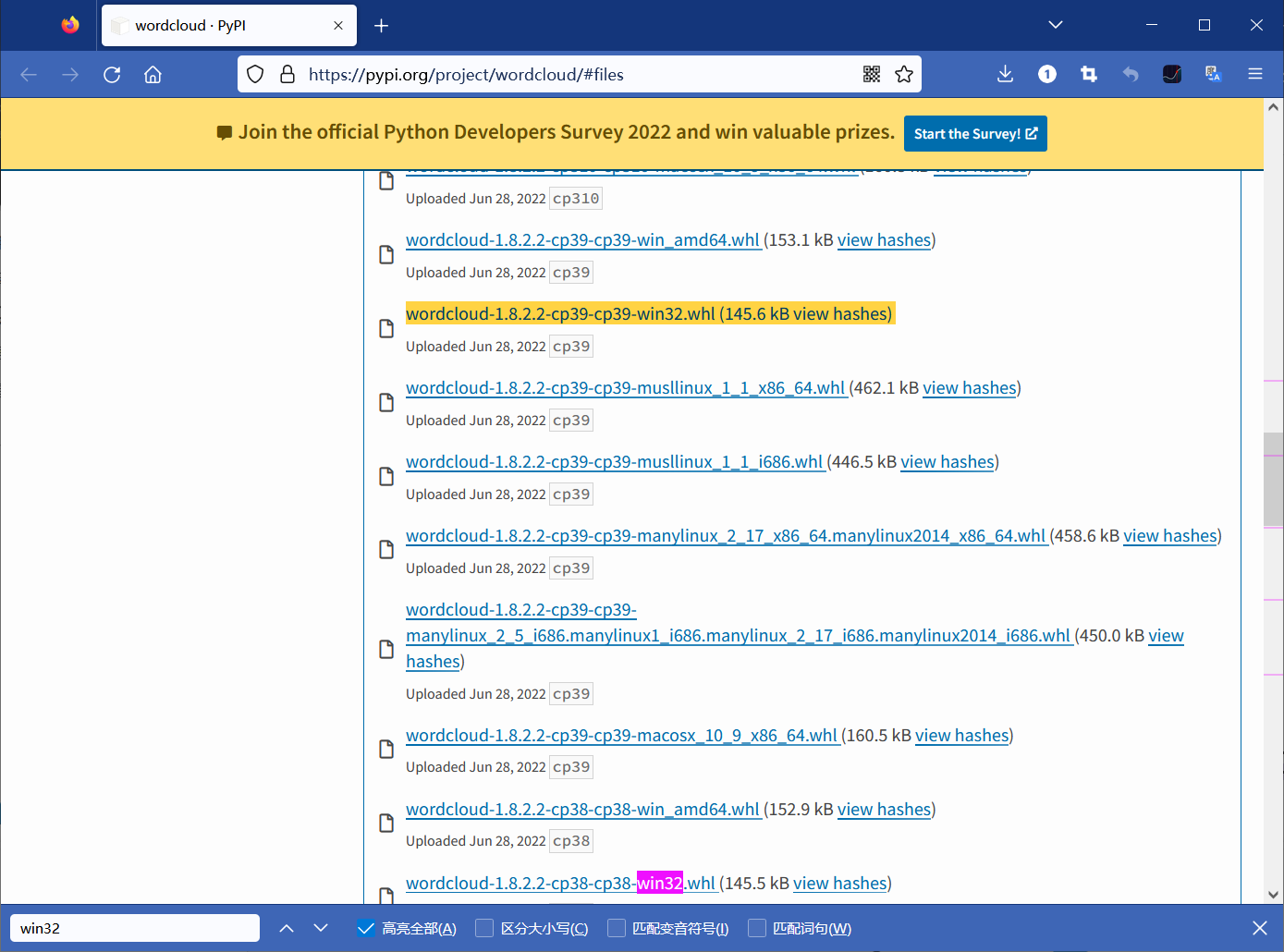Open the extension badge showing 1

pos(1047,75)
